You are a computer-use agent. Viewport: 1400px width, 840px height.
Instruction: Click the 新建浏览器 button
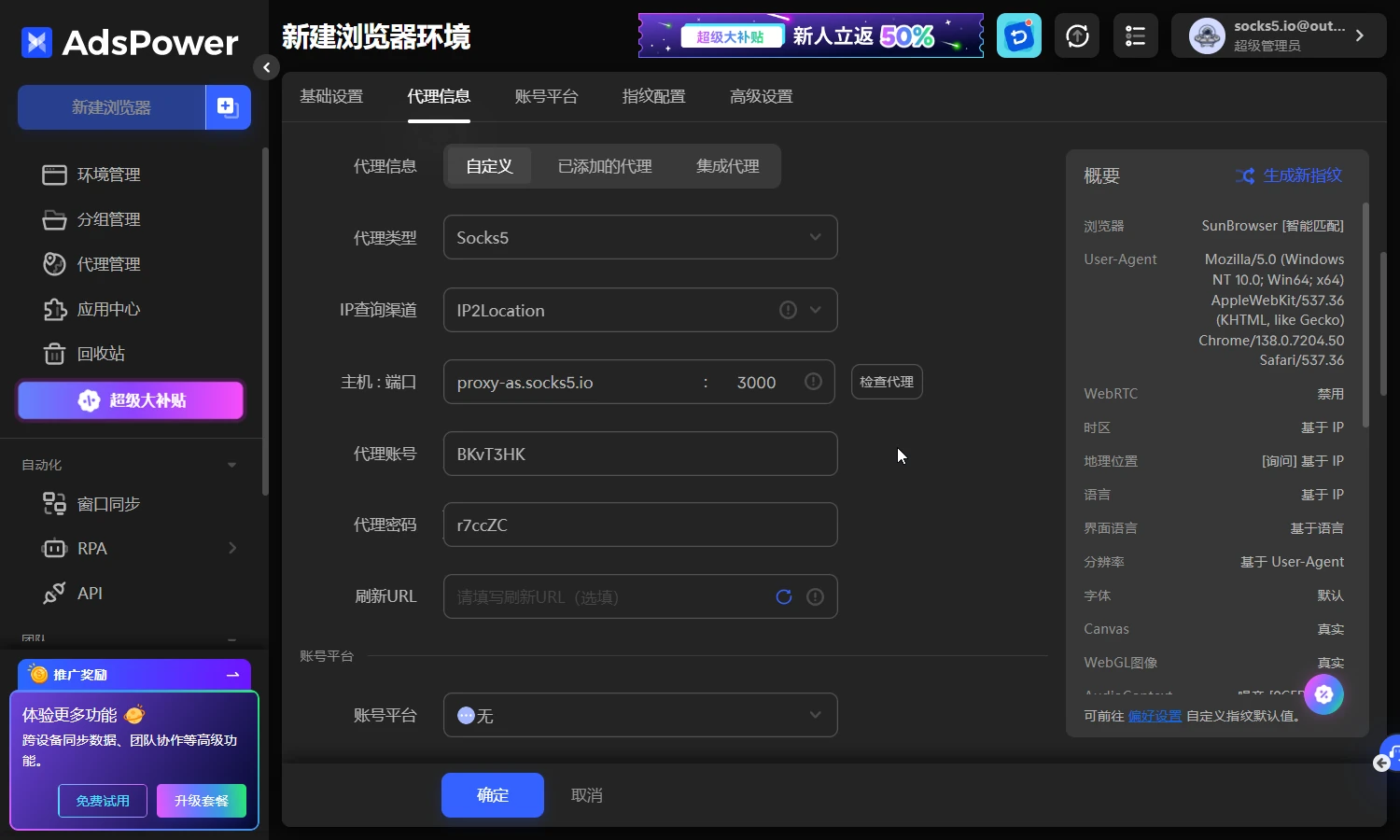point(111,107)
